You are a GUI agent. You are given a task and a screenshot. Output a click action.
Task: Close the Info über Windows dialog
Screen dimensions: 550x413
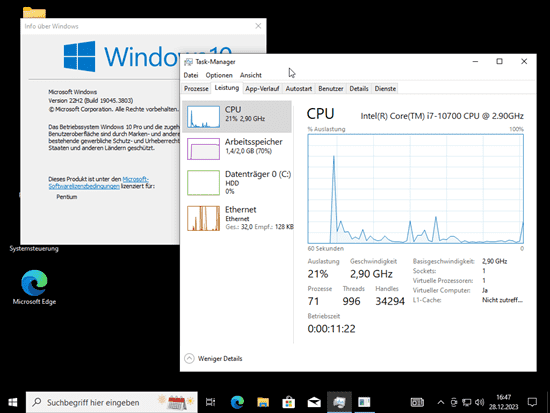click(258, 26)
